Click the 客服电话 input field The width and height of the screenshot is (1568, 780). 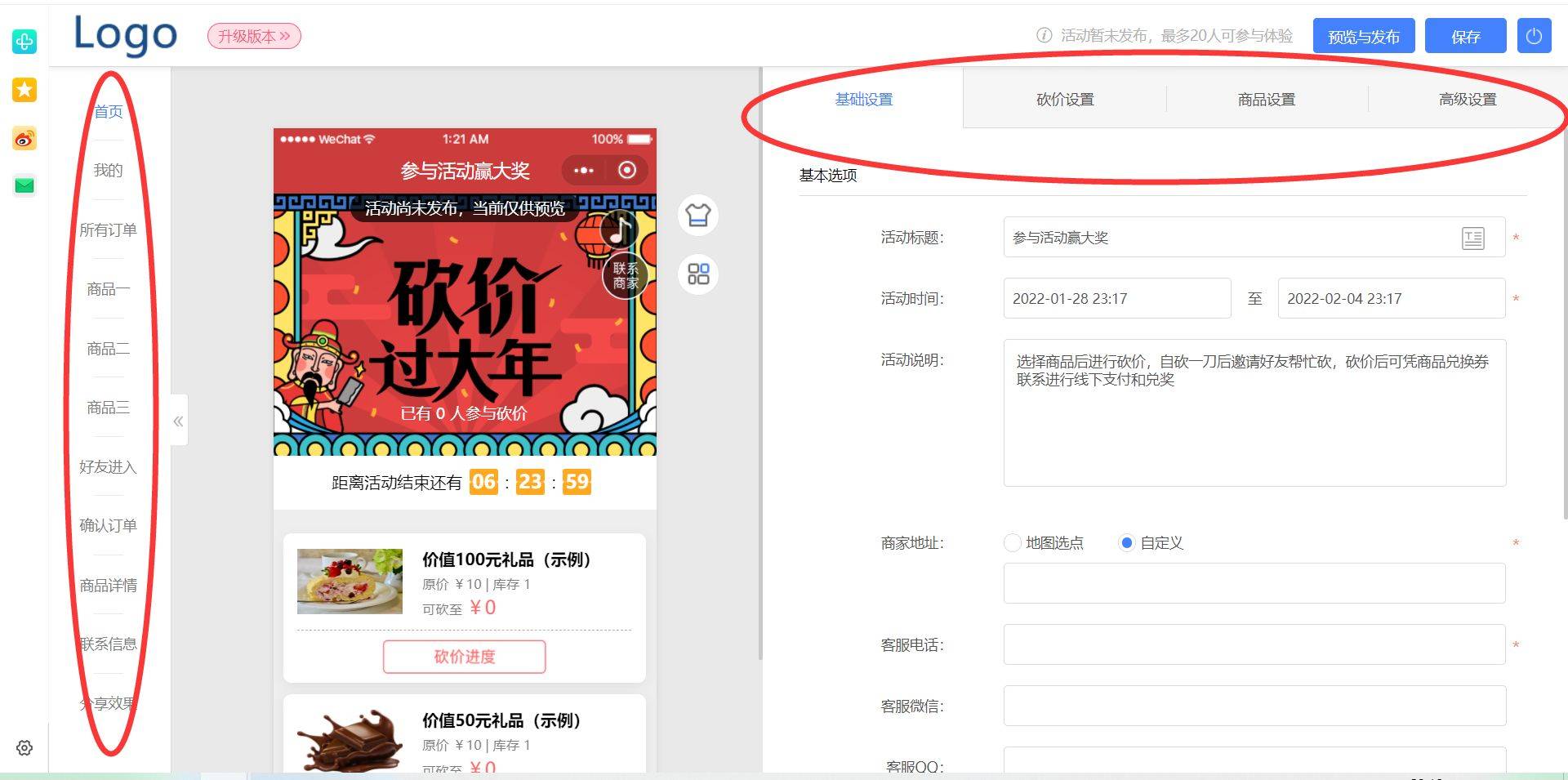point(1254,644)
